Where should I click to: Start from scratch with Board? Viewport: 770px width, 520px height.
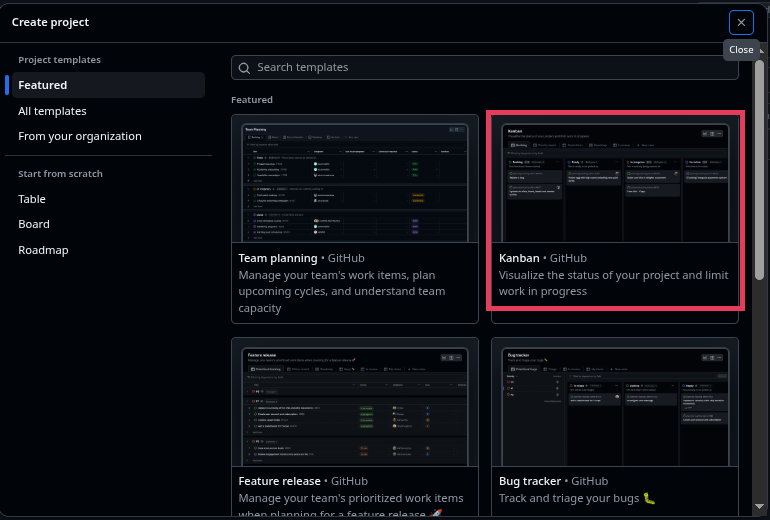click(34, 224)
